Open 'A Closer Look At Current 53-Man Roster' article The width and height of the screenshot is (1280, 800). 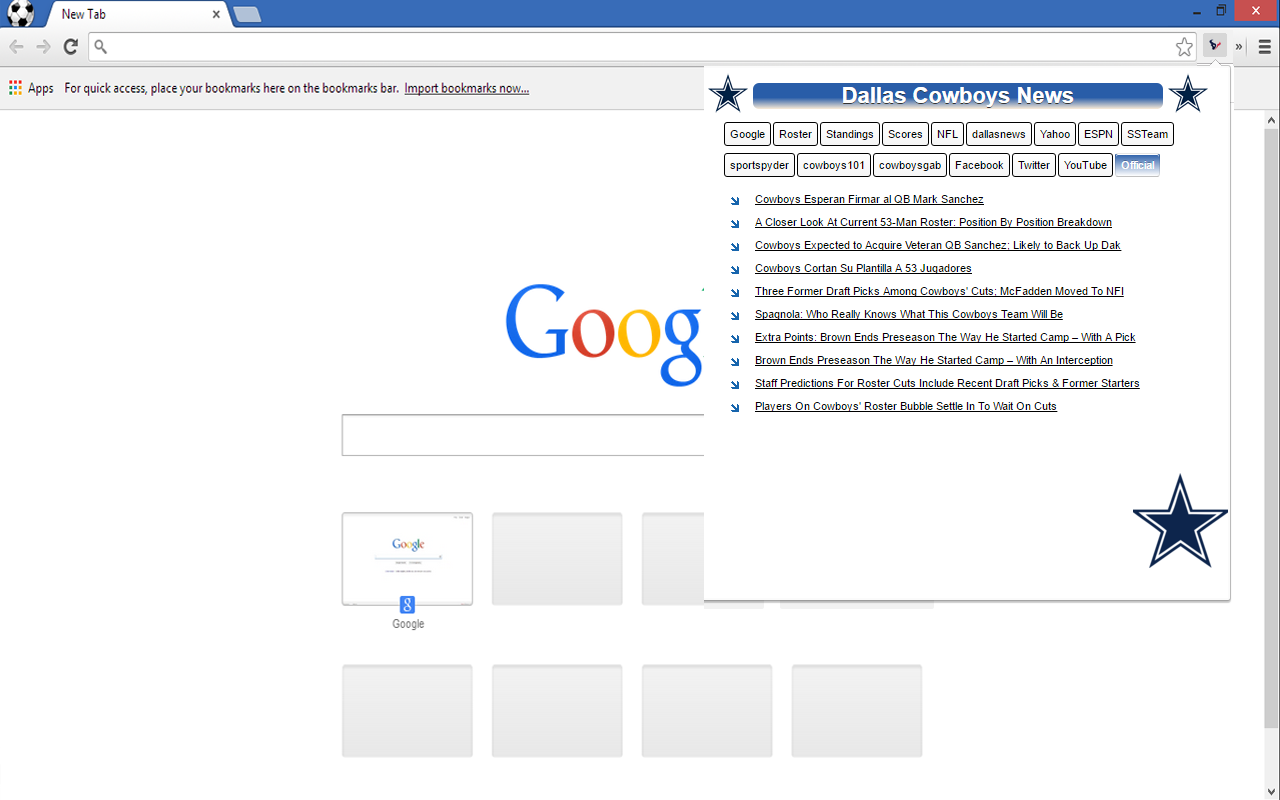(933, 222)
